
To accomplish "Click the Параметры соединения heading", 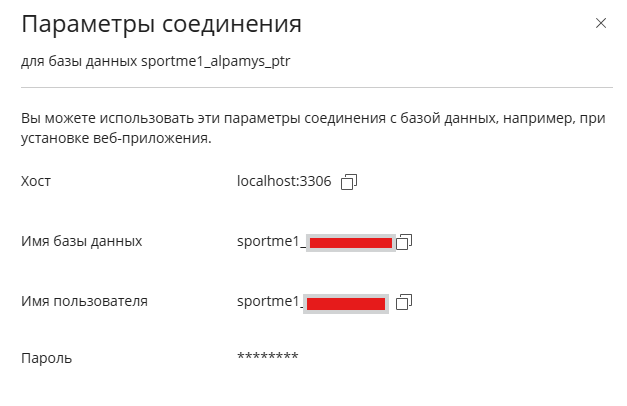I will [161, 25].
